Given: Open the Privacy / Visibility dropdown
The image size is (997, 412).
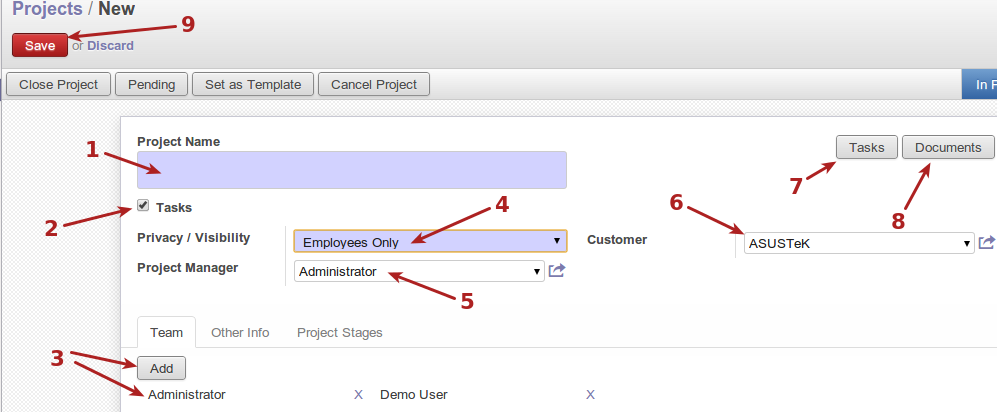Looking at the screenshot, I should click(x=429, y=242).
